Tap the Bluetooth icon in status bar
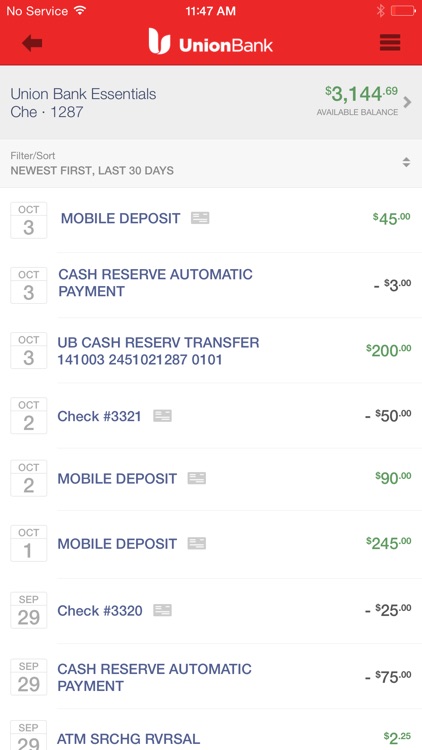The height and width of the screenshot is (750, 422). pos(380,11)
